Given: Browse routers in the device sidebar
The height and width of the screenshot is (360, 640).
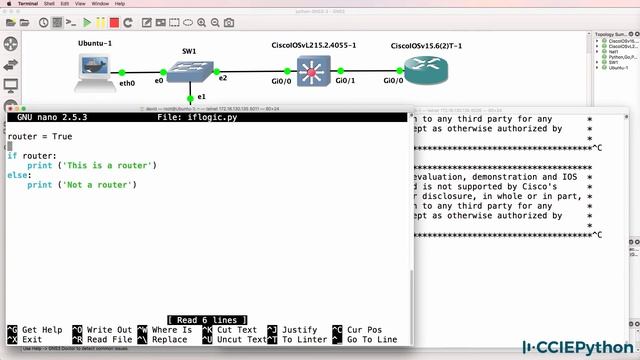Looking at the screenshot, I should pos(11,44).
